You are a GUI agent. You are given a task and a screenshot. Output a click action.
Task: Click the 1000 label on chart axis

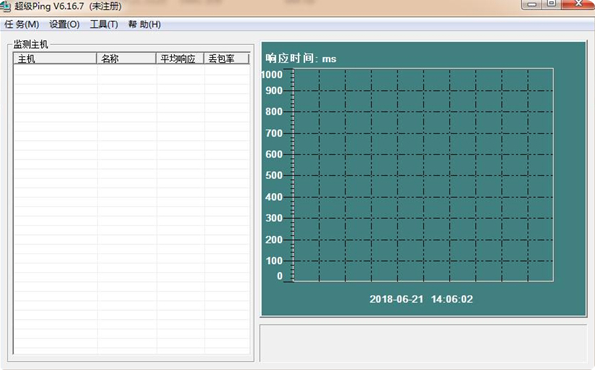tap(272, 75)
